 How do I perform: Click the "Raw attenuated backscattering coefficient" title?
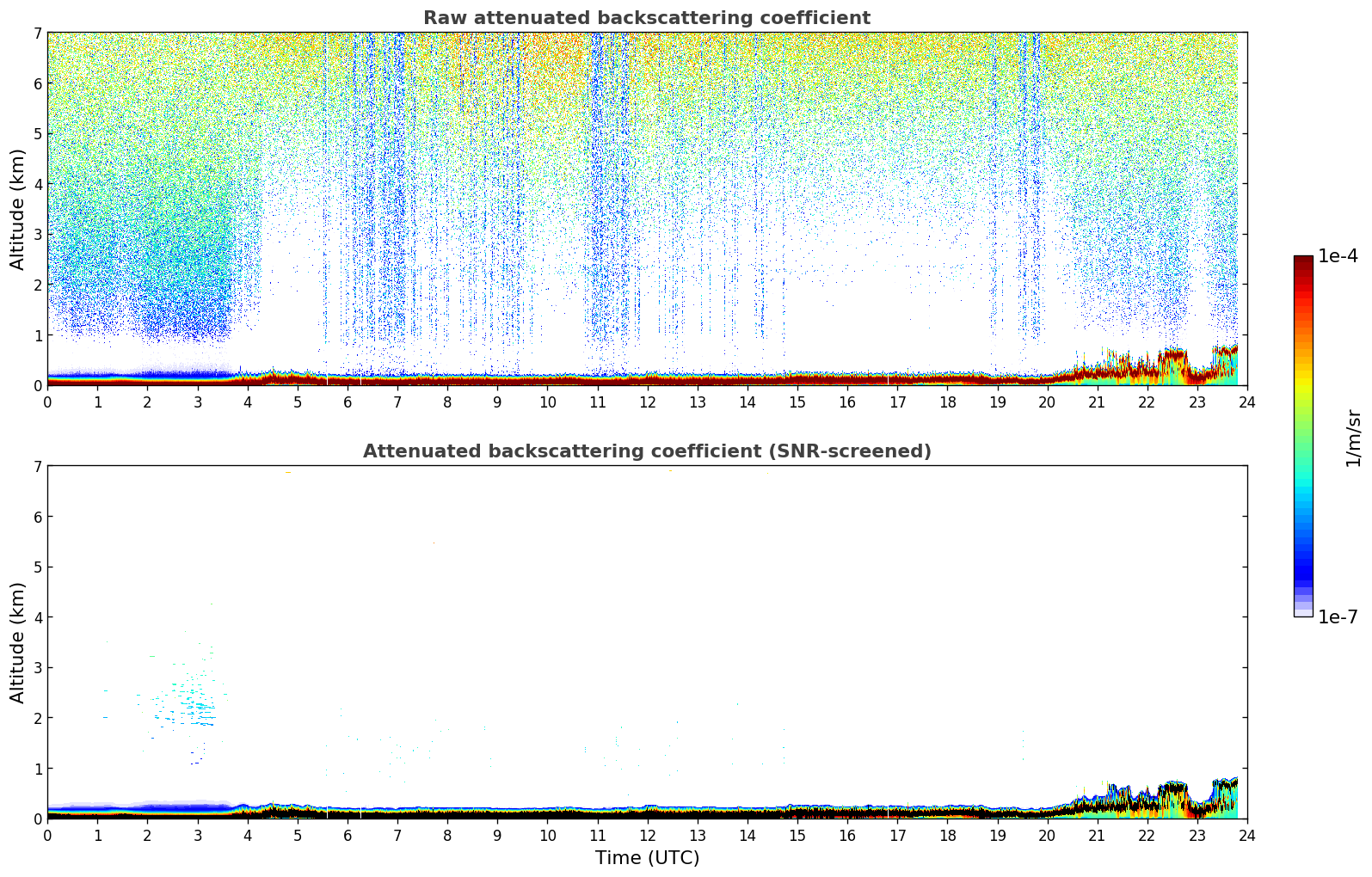(x=647, y=18)
